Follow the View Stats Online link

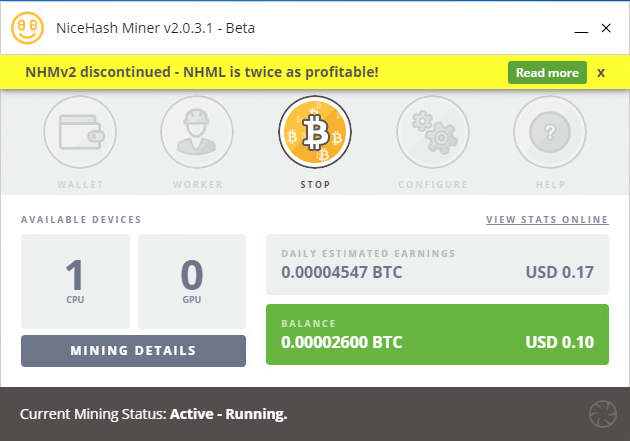[547, 220]
